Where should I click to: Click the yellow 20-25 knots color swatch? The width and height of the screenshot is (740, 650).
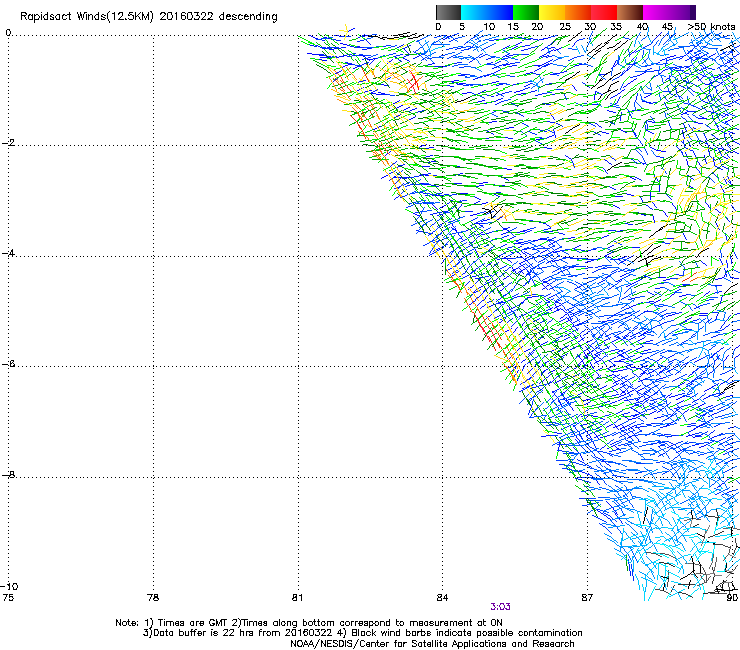[552, 12]
